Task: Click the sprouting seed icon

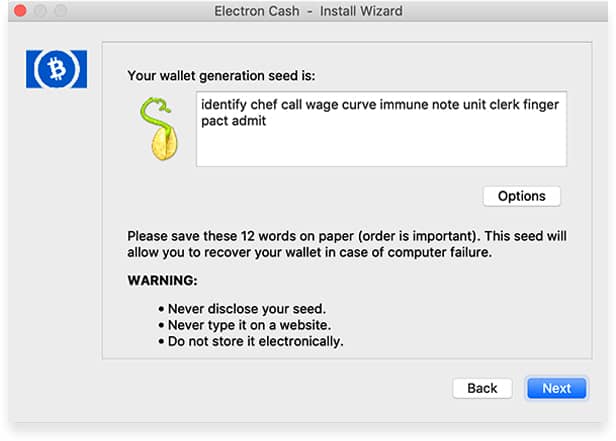Action: tap(159, 129)
